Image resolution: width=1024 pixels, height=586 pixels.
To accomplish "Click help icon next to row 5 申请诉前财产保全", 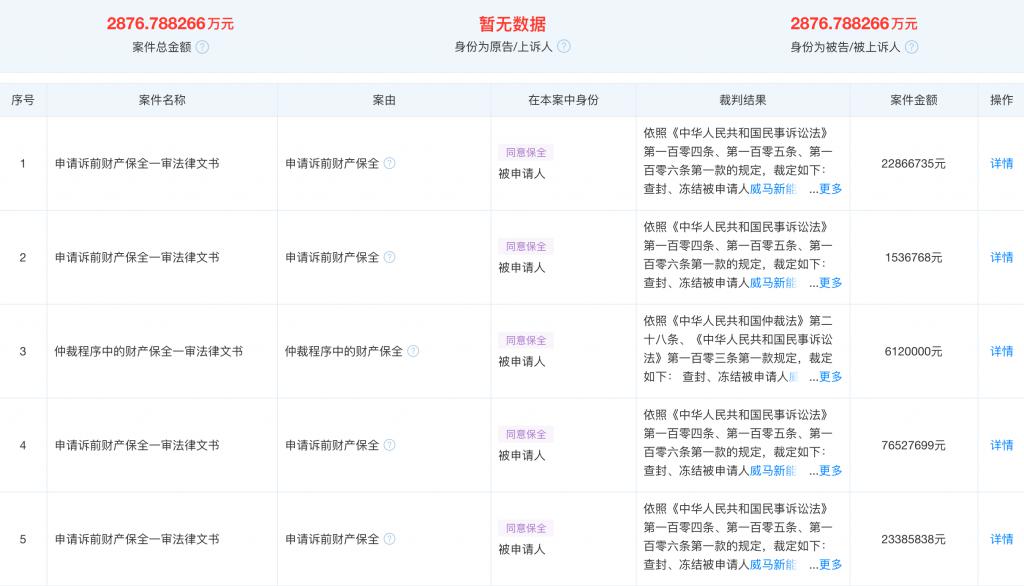I will [x=389, y=539].
